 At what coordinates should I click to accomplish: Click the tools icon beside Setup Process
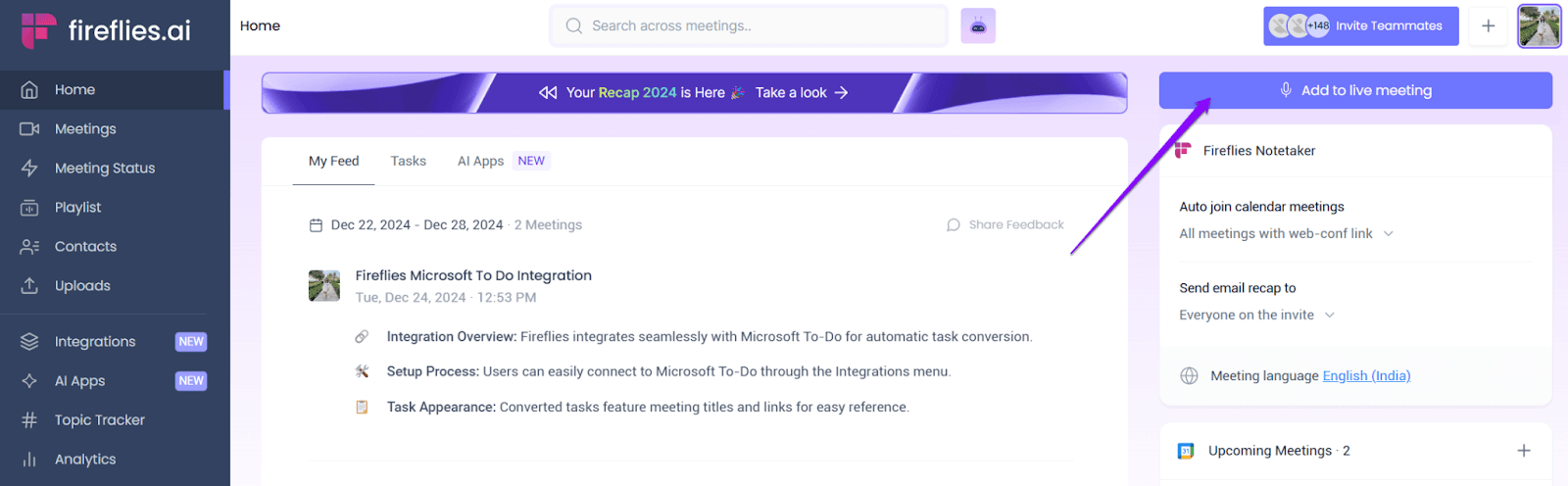[362, 371]
